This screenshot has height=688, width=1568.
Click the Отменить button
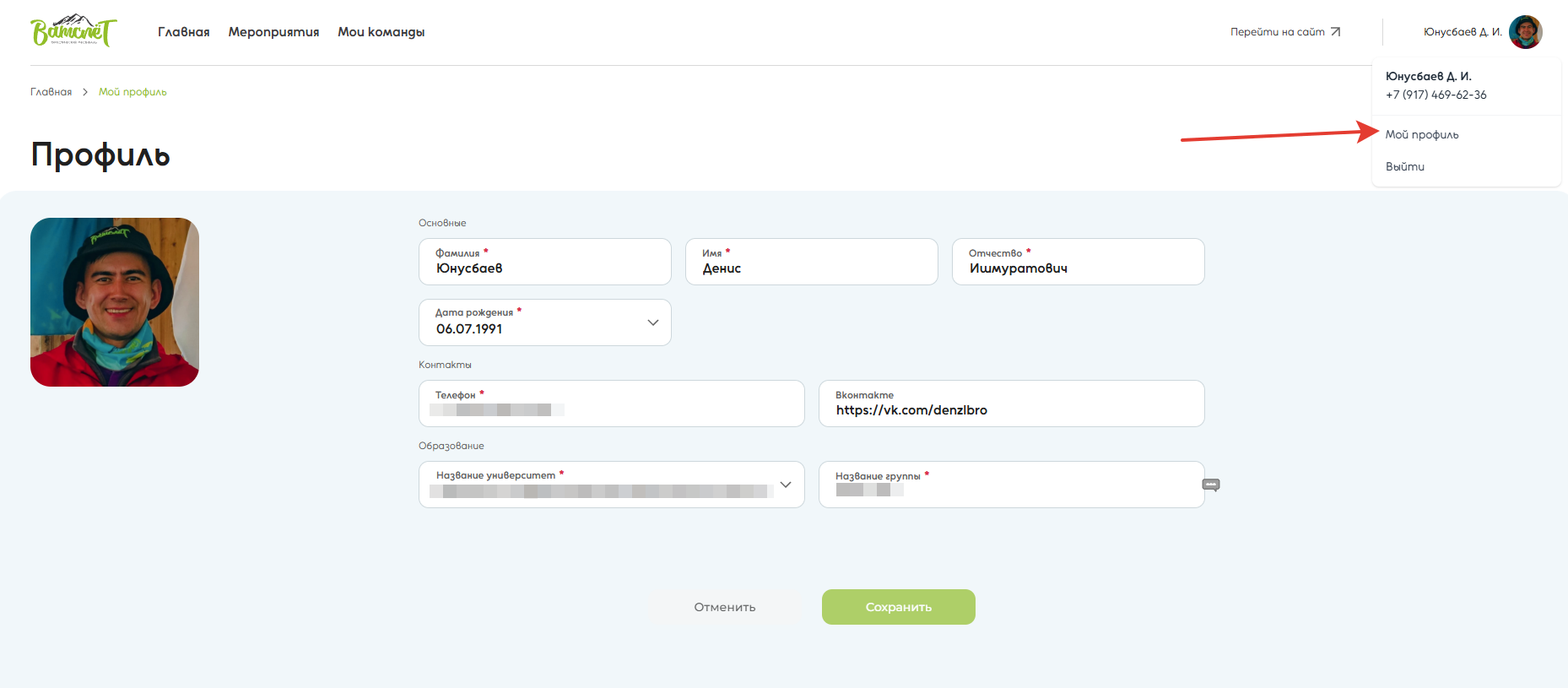click(725, 607)
